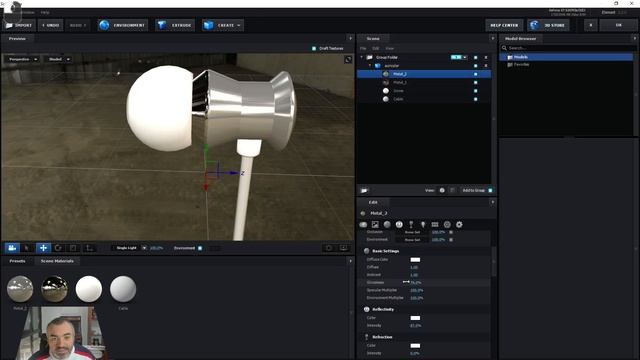Open the Environment settings globe button
640x360 pixels.
tap(122, 25)
